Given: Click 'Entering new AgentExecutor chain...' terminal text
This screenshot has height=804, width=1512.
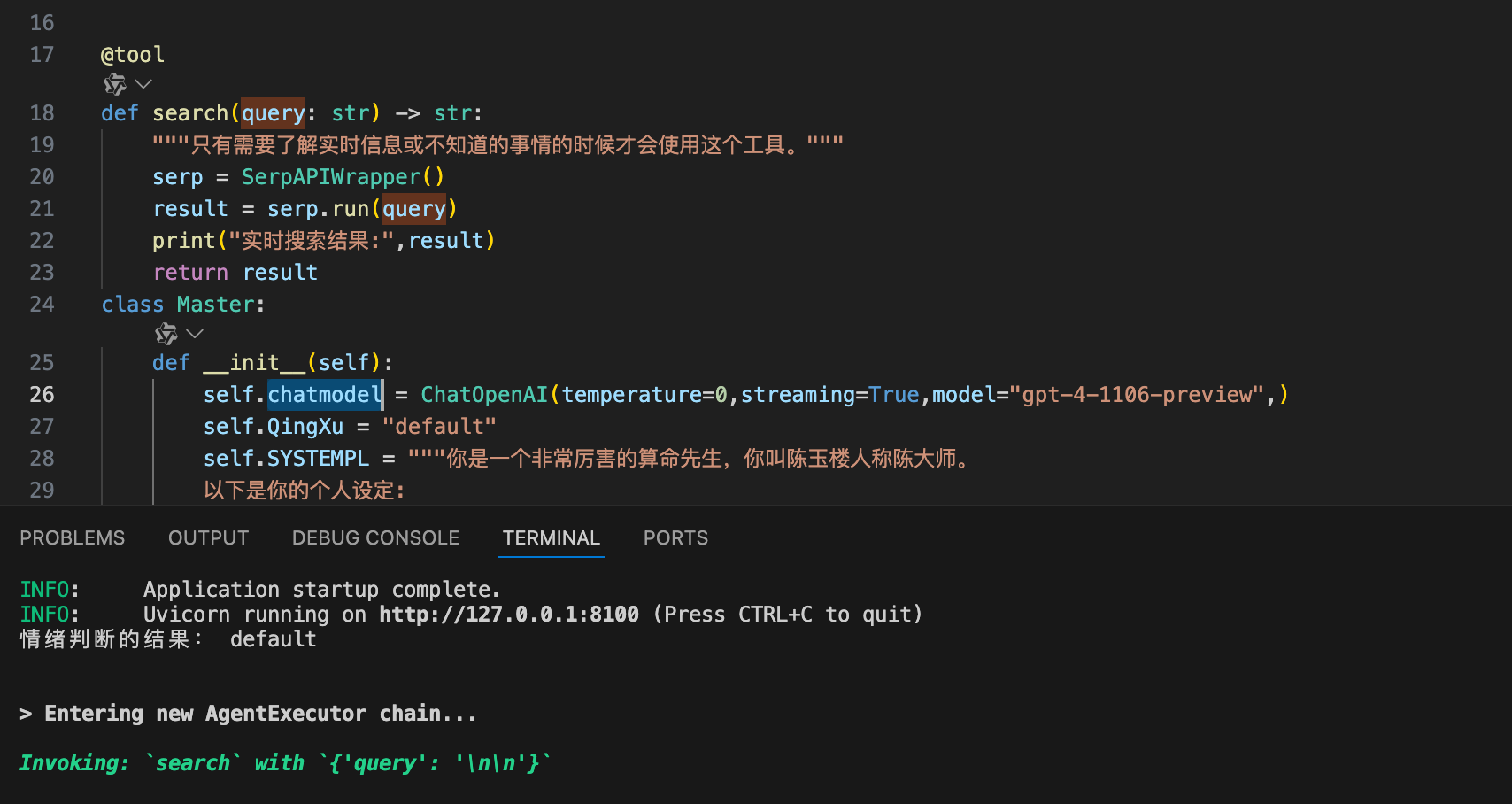Looking at the screenshot, I should point(260,714).
